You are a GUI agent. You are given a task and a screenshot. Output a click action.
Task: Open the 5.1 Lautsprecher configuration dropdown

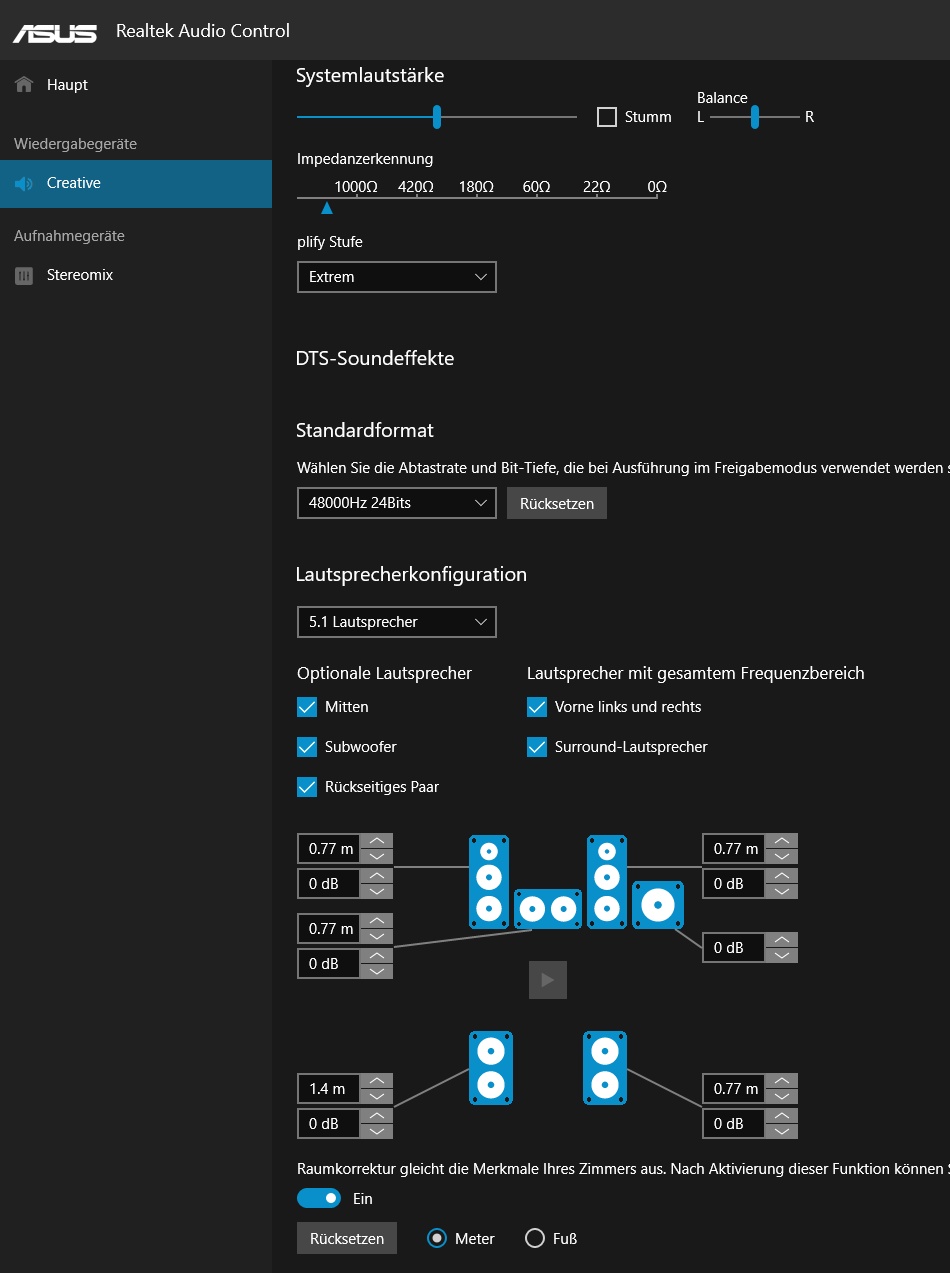click(396, 621)
